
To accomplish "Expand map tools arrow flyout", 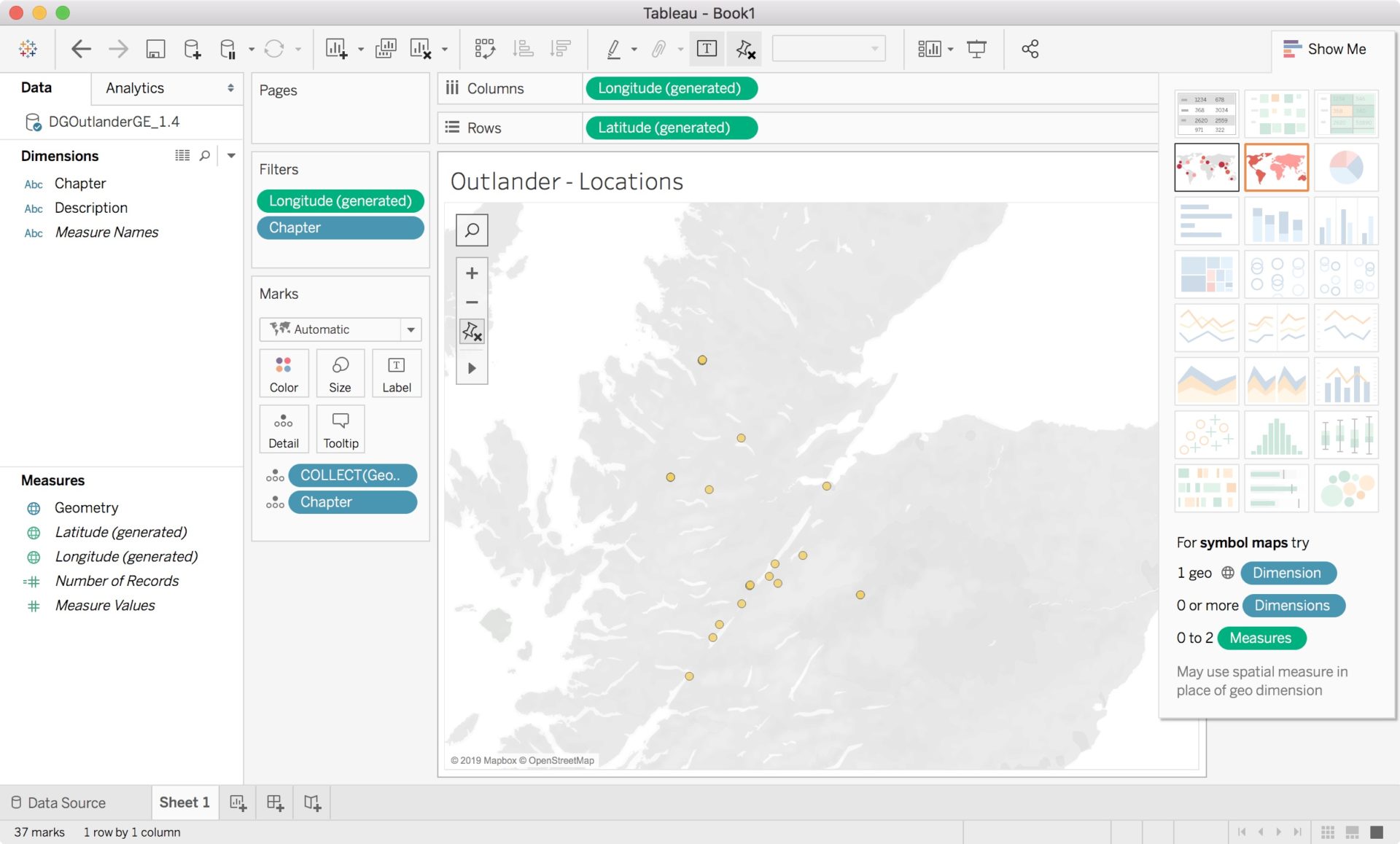I will pos(472,368).
